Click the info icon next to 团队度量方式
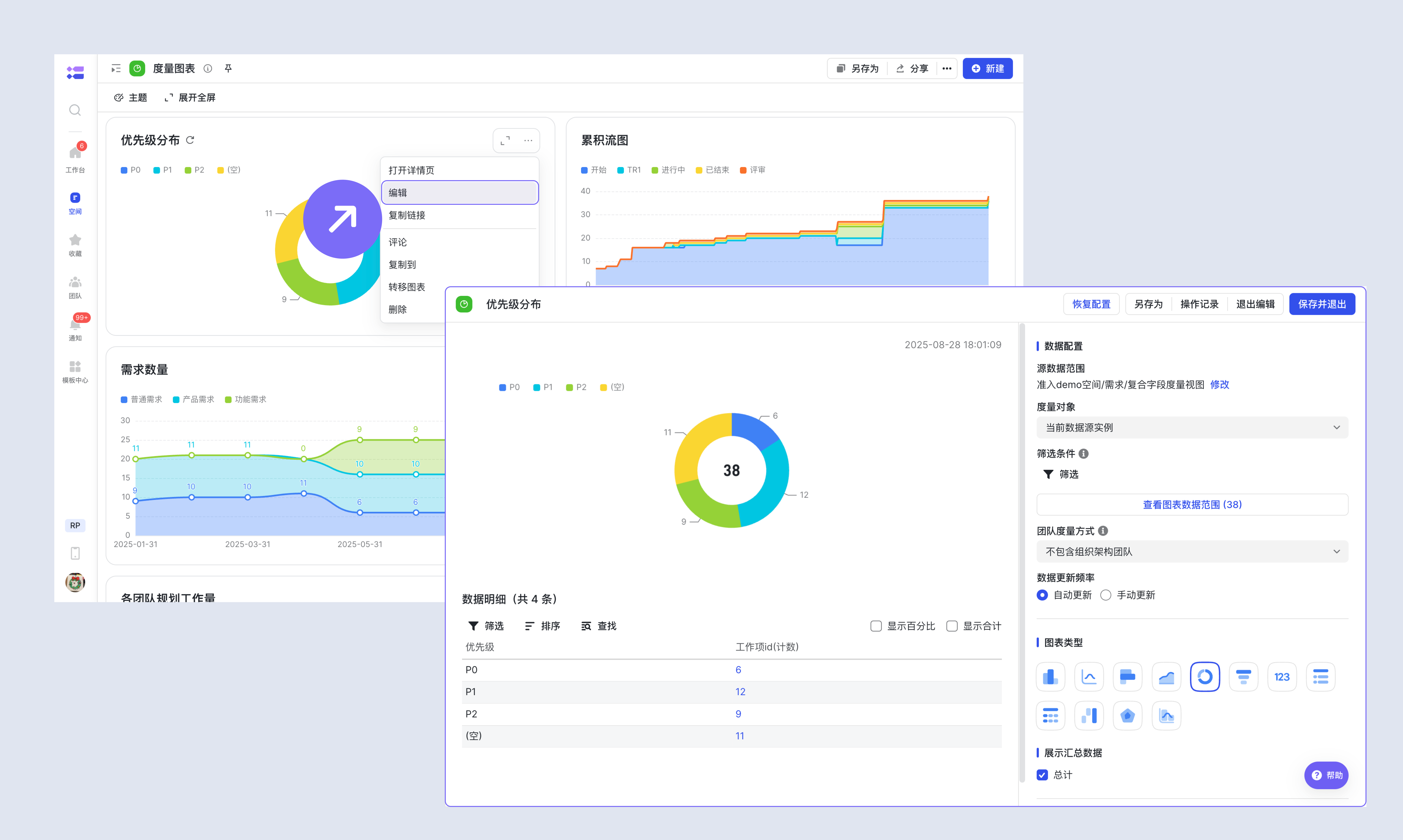Viewport: 1403px width, 840px height. coord(1103,531)
